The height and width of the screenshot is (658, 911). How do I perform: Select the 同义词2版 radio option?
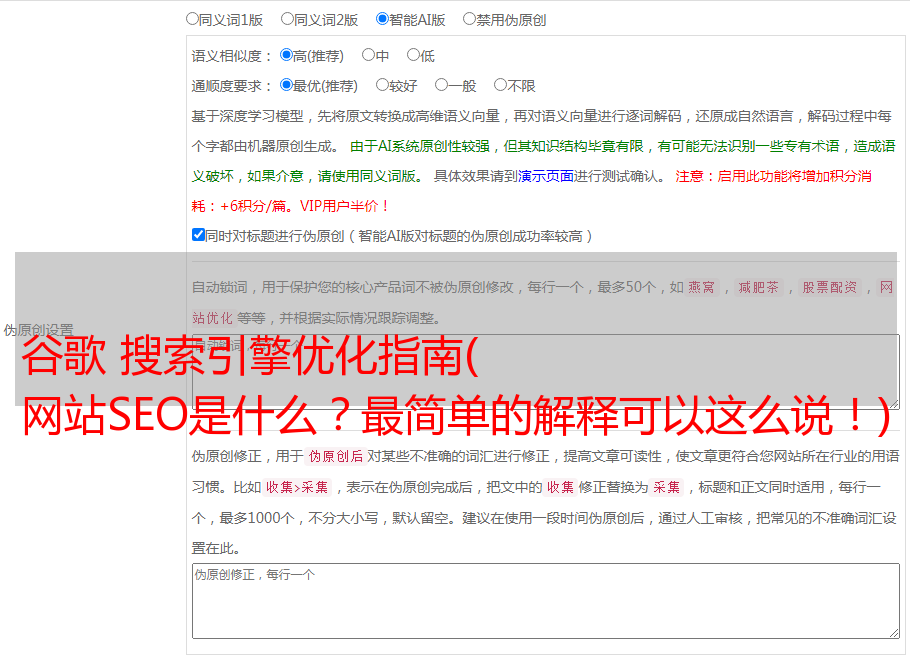tap(287, 19)
